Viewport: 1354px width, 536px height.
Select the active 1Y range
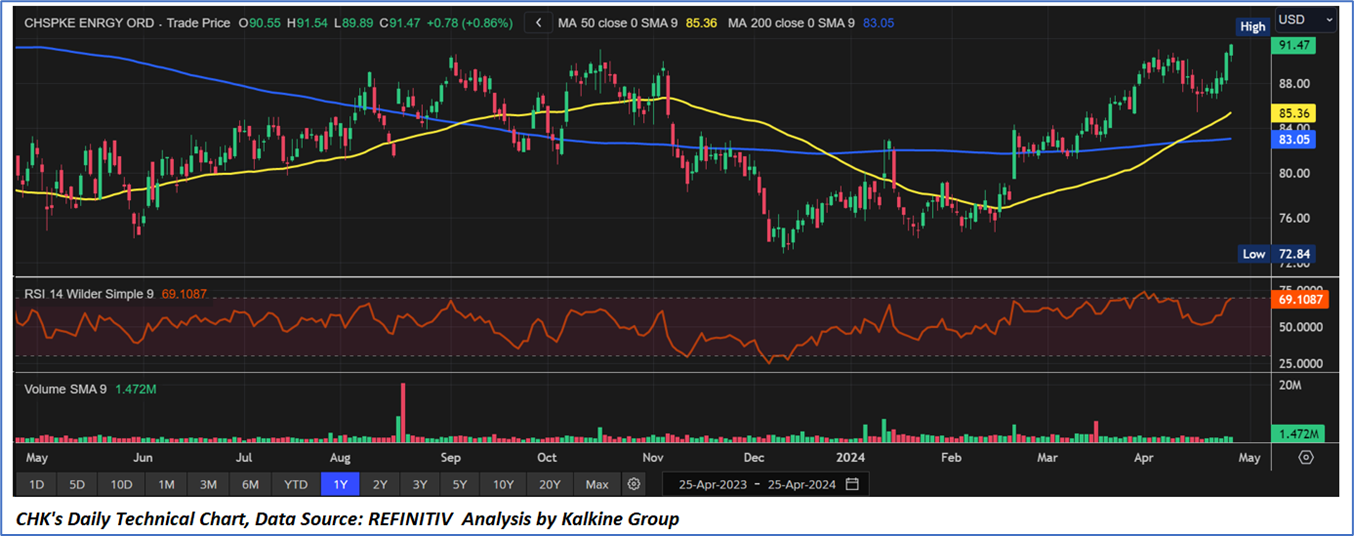pyautogui.click(x=338, y=484)
